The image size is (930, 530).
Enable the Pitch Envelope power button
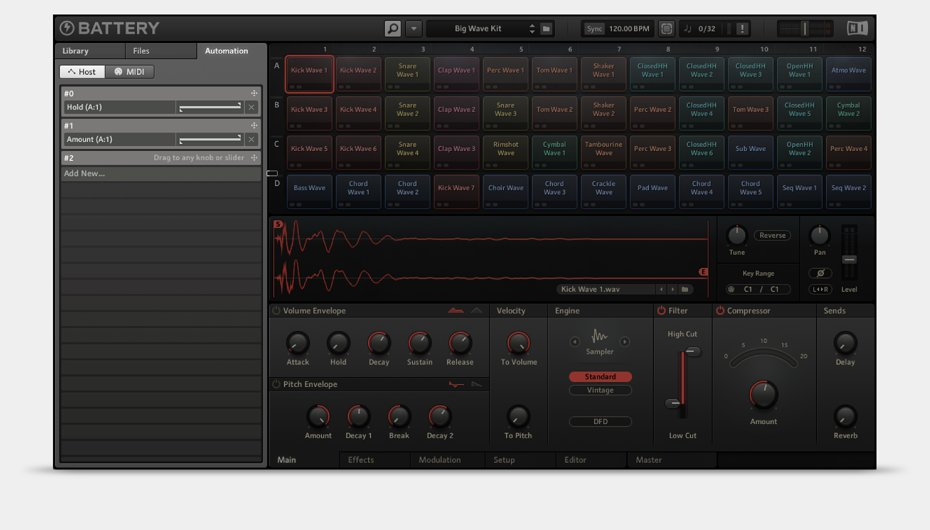click(x=276, y=384)
